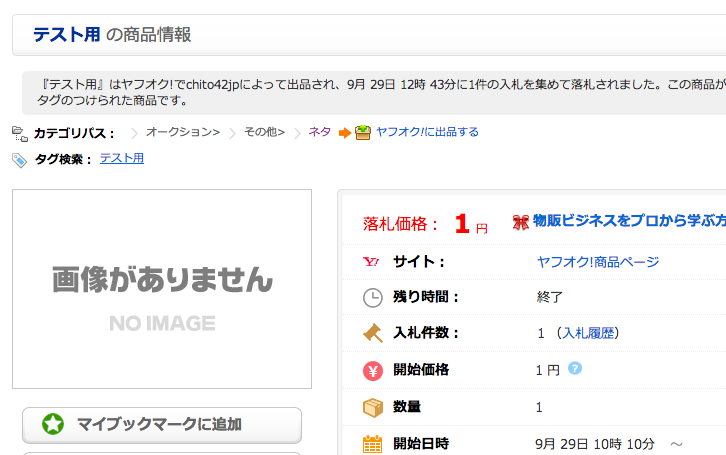Click the NO IMAGE product thumbnail
Image resolution: width=726 pixels, height=455 pixels.
162,289
